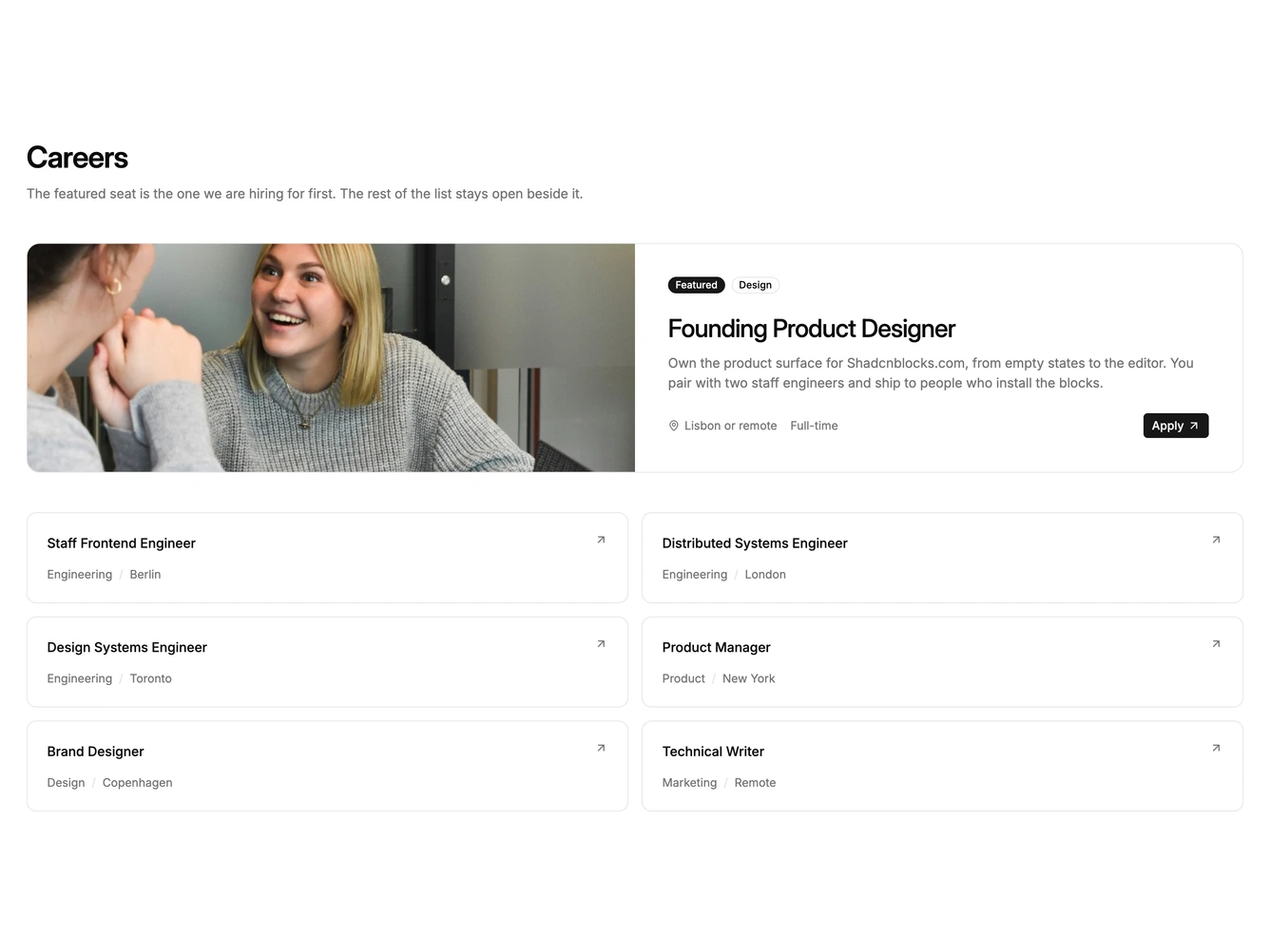Click the subtitle about the featured seat
Viewport: 1270px width, 952px height.
click(305, 194)
